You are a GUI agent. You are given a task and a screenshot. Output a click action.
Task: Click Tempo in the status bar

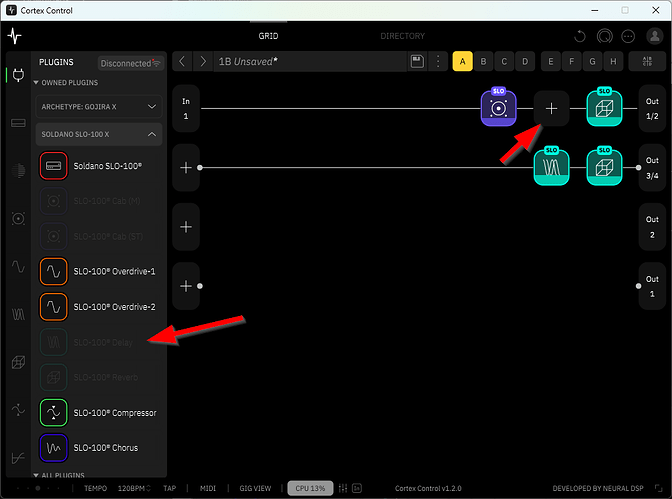[95, 488]
